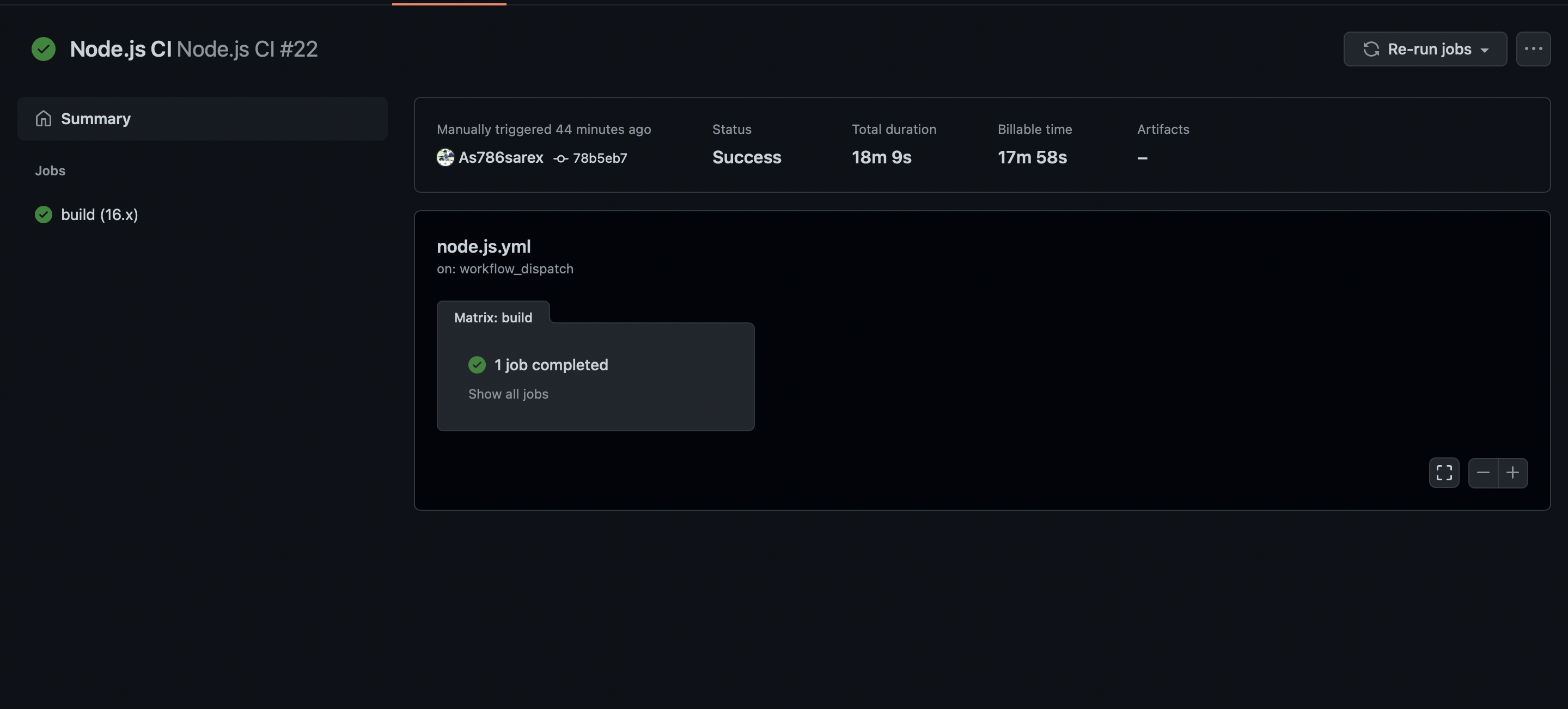This screenshot has width=1568, height=709.
Task: Open the As786sarex profile link
Action: click(x=501, y=157)
